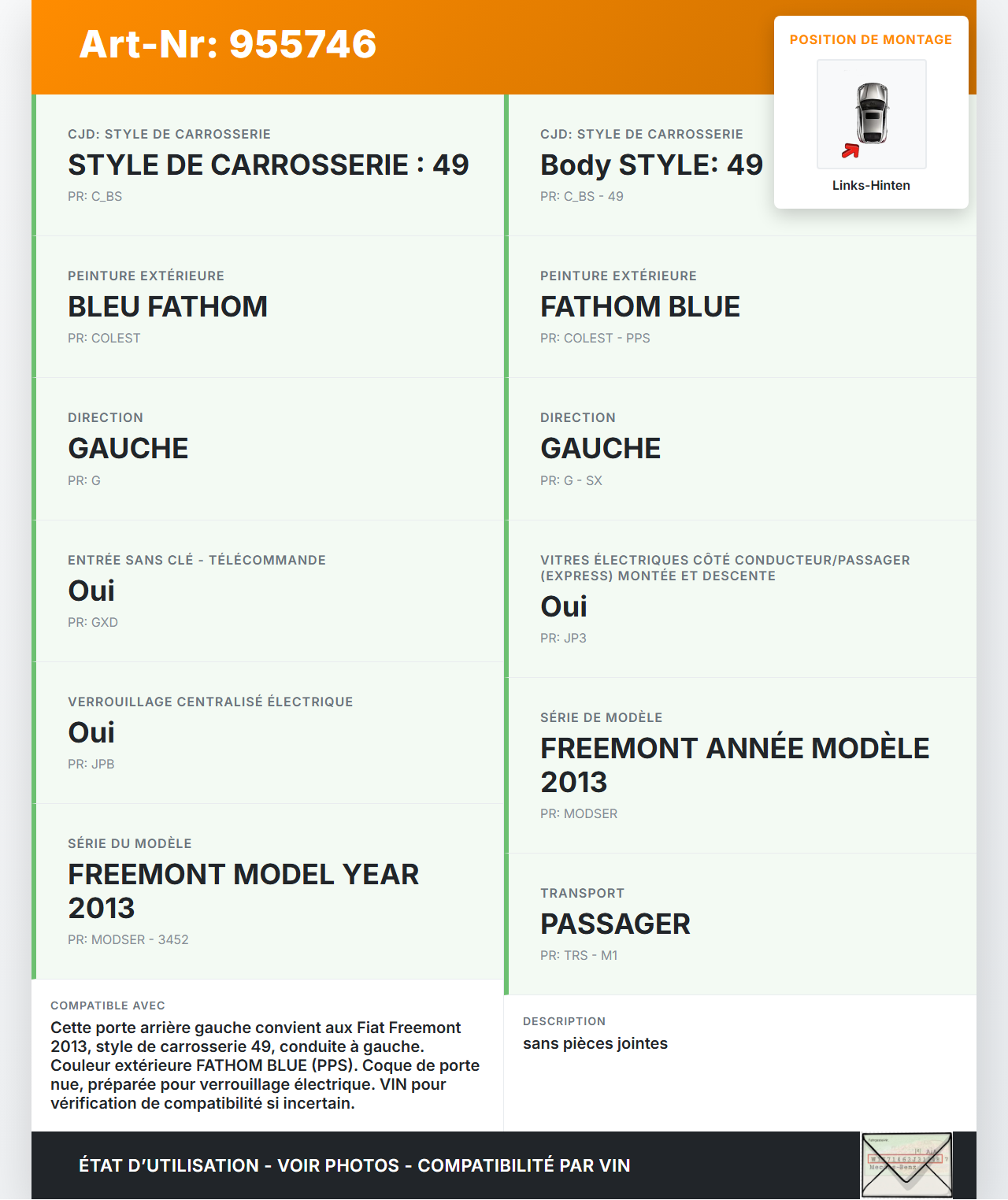Click the Entrée sans clé Oui value
The image size is (1008, 1200).
[91, 591]
